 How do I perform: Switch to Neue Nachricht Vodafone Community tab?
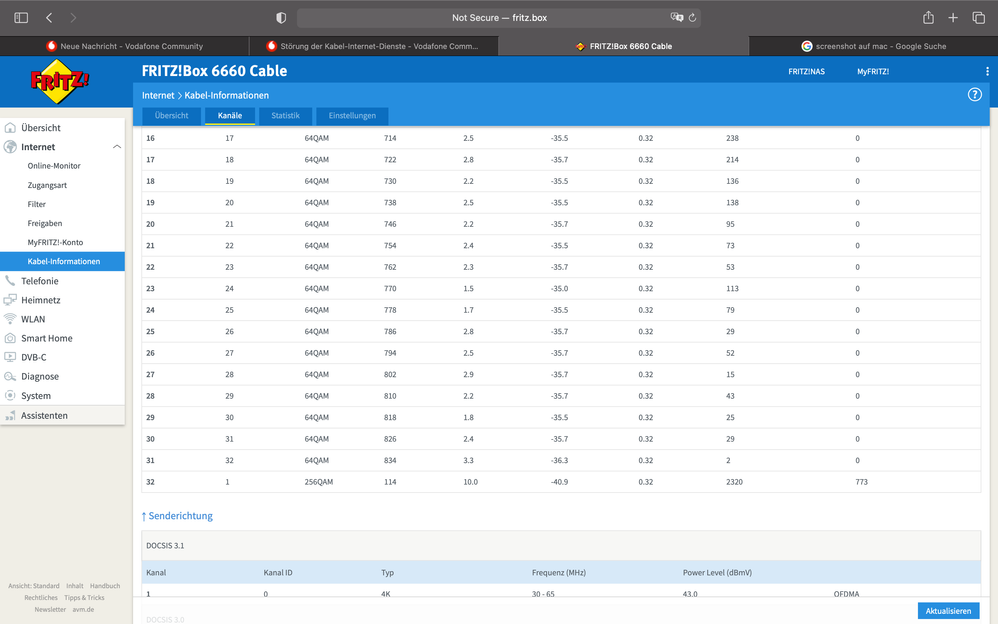tap(125, 46)
